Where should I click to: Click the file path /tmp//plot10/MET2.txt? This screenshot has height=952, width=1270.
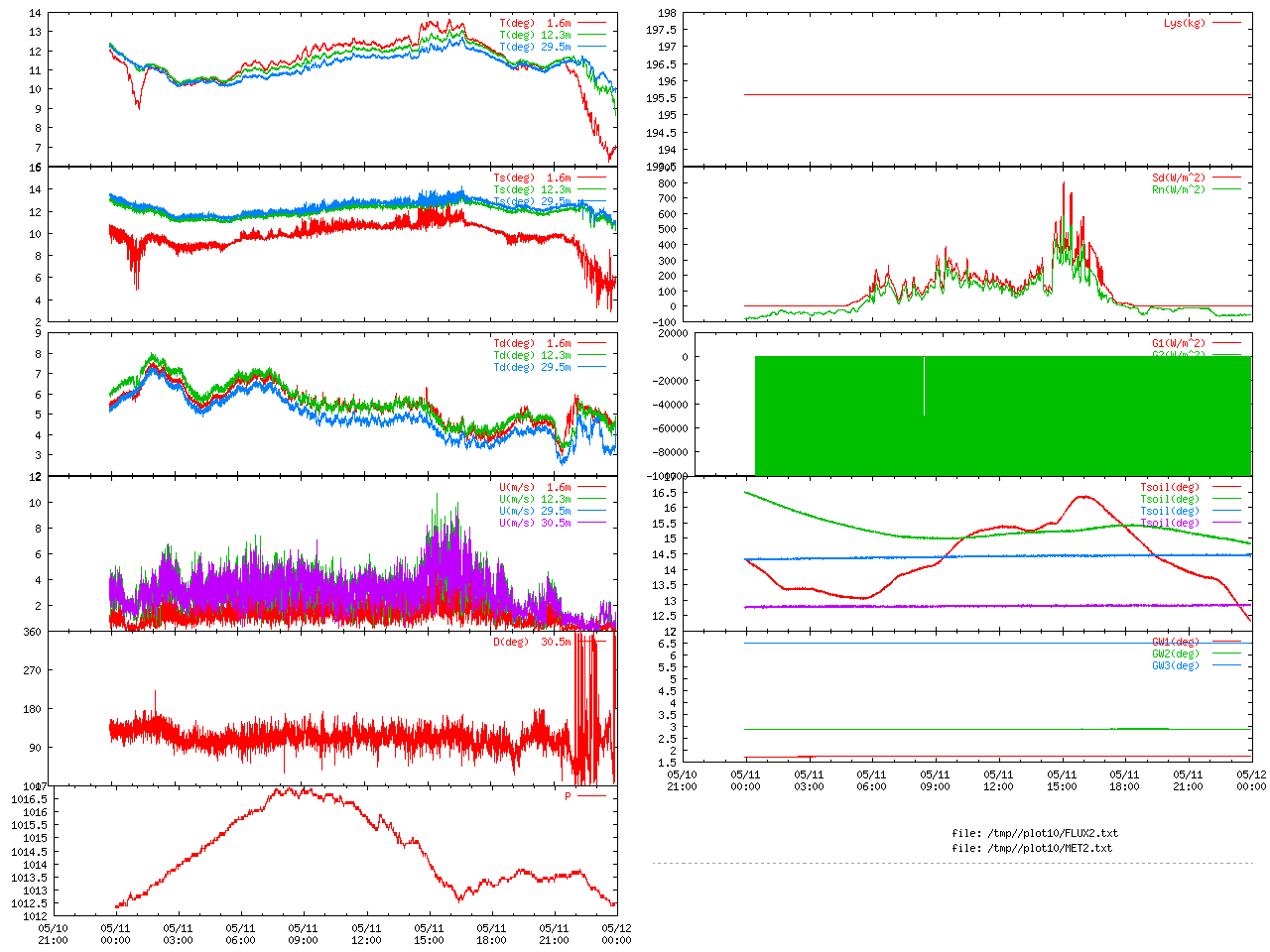point(1050,848)
